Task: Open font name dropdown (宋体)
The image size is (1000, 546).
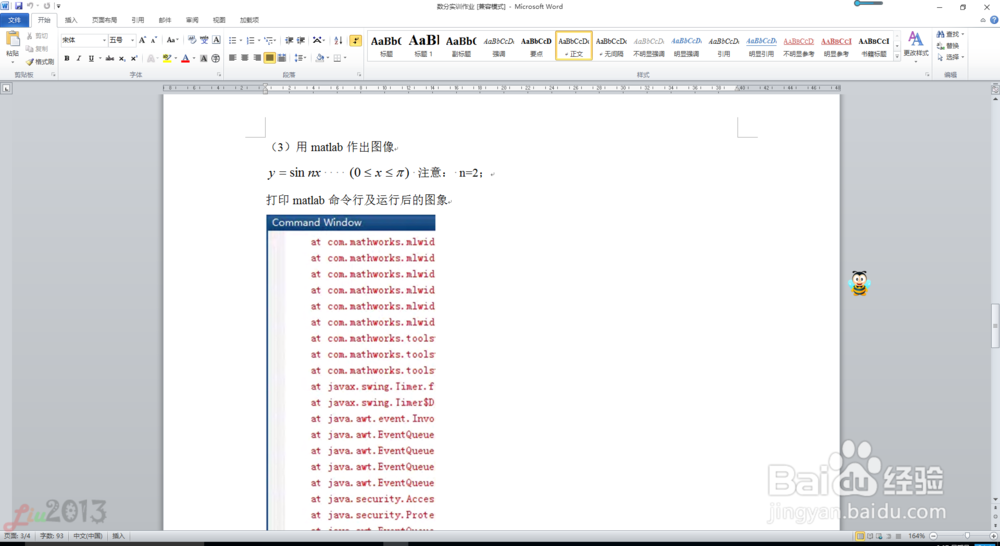Action: click(x=104, y=40)
